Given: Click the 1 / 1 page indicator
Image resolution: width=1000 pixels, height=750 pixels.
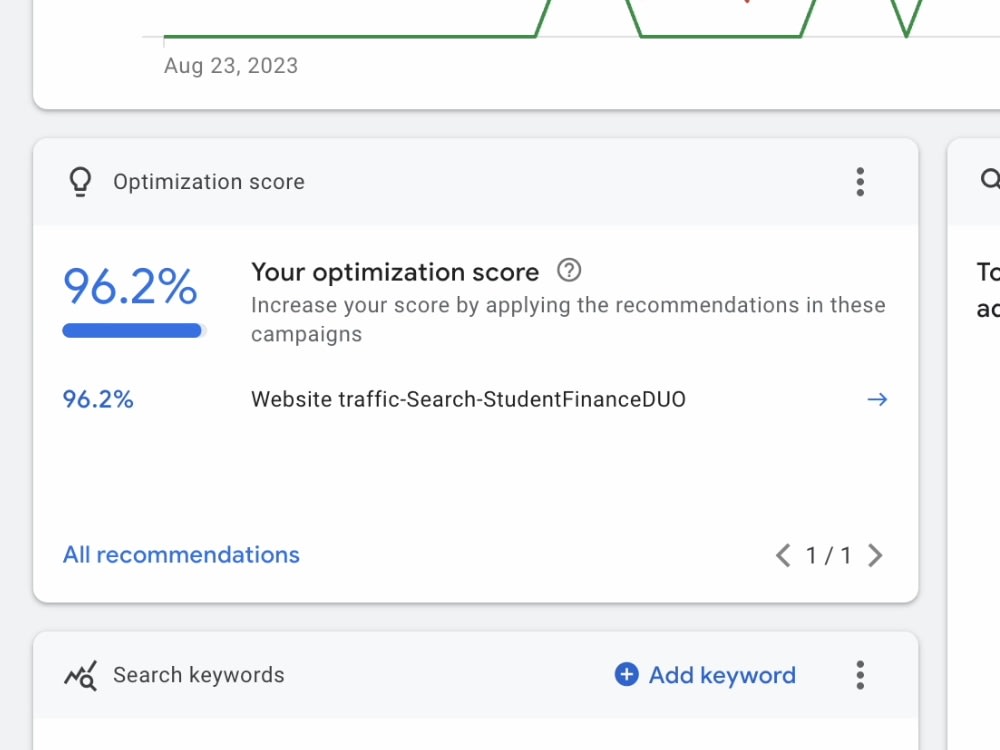Looking at the screenshot, I should (x=828, y=555).
